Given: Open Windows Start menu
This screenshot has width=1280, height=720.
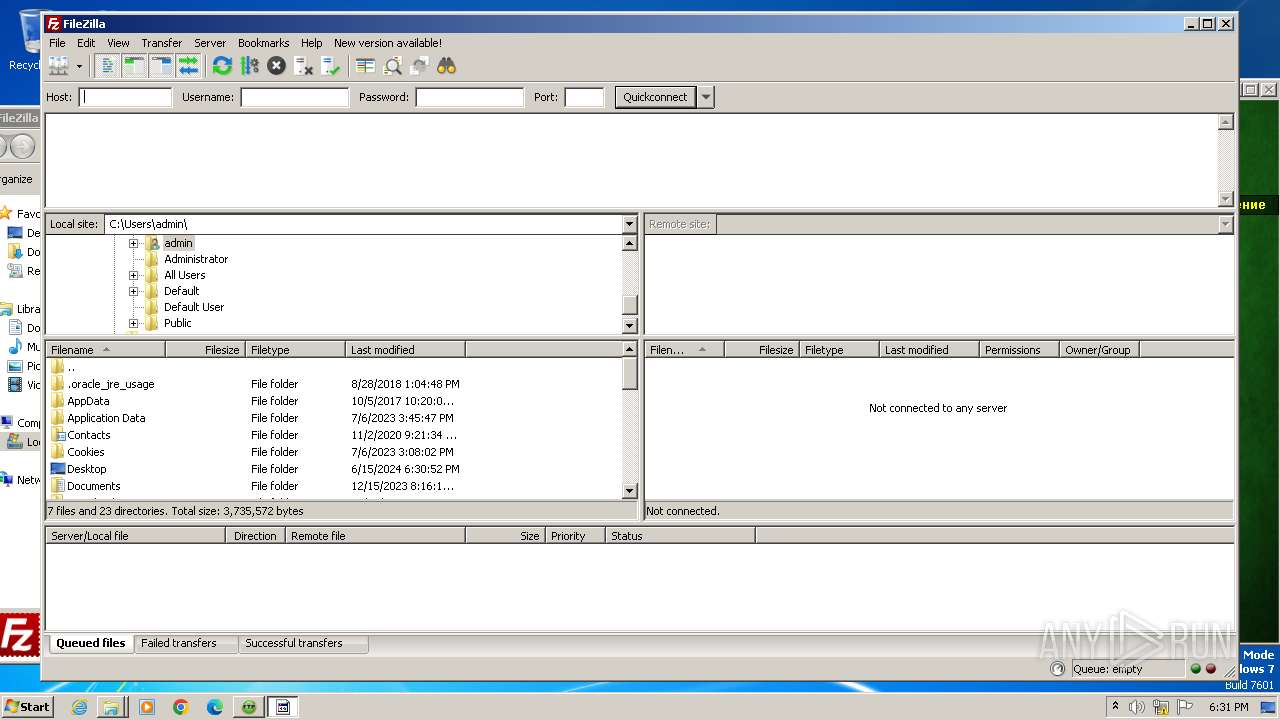Looking at the screenshot, I should coord(27,707).
